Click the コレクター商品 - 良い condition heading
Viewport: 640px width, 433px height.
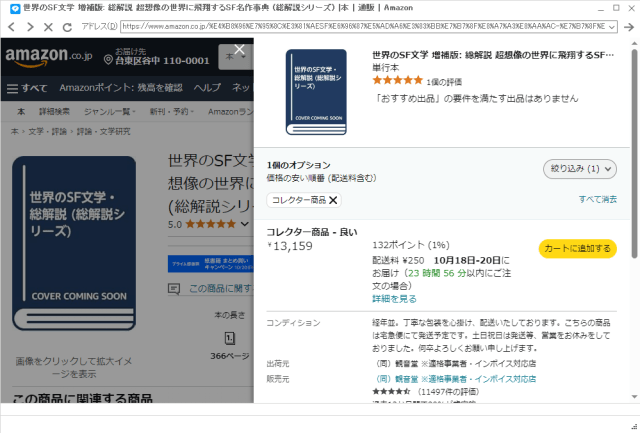click(x=312, y=232)
